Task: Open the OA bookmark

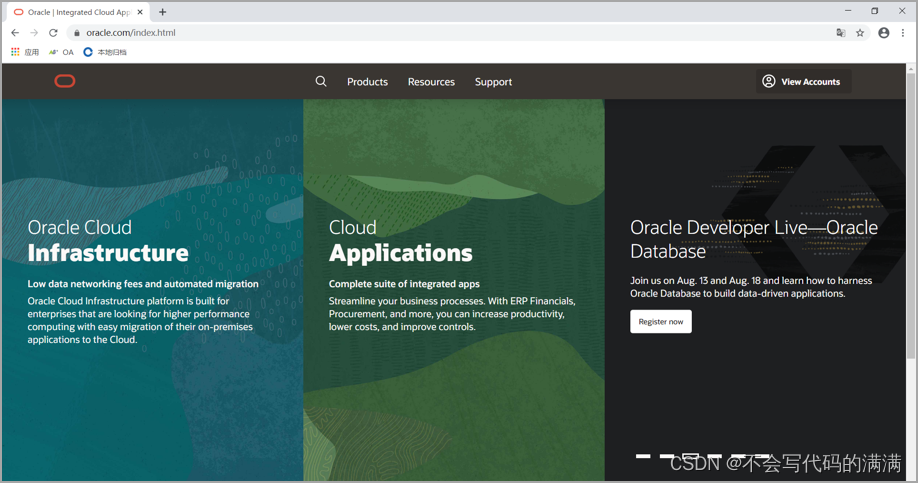Action: coord(61,52)
